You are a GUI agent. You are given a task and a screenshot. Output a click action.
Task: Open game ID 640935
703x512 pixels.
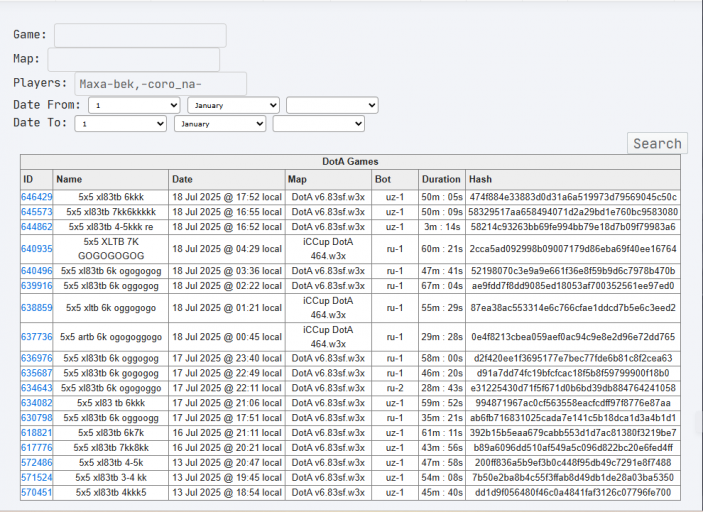click(37, 248)
